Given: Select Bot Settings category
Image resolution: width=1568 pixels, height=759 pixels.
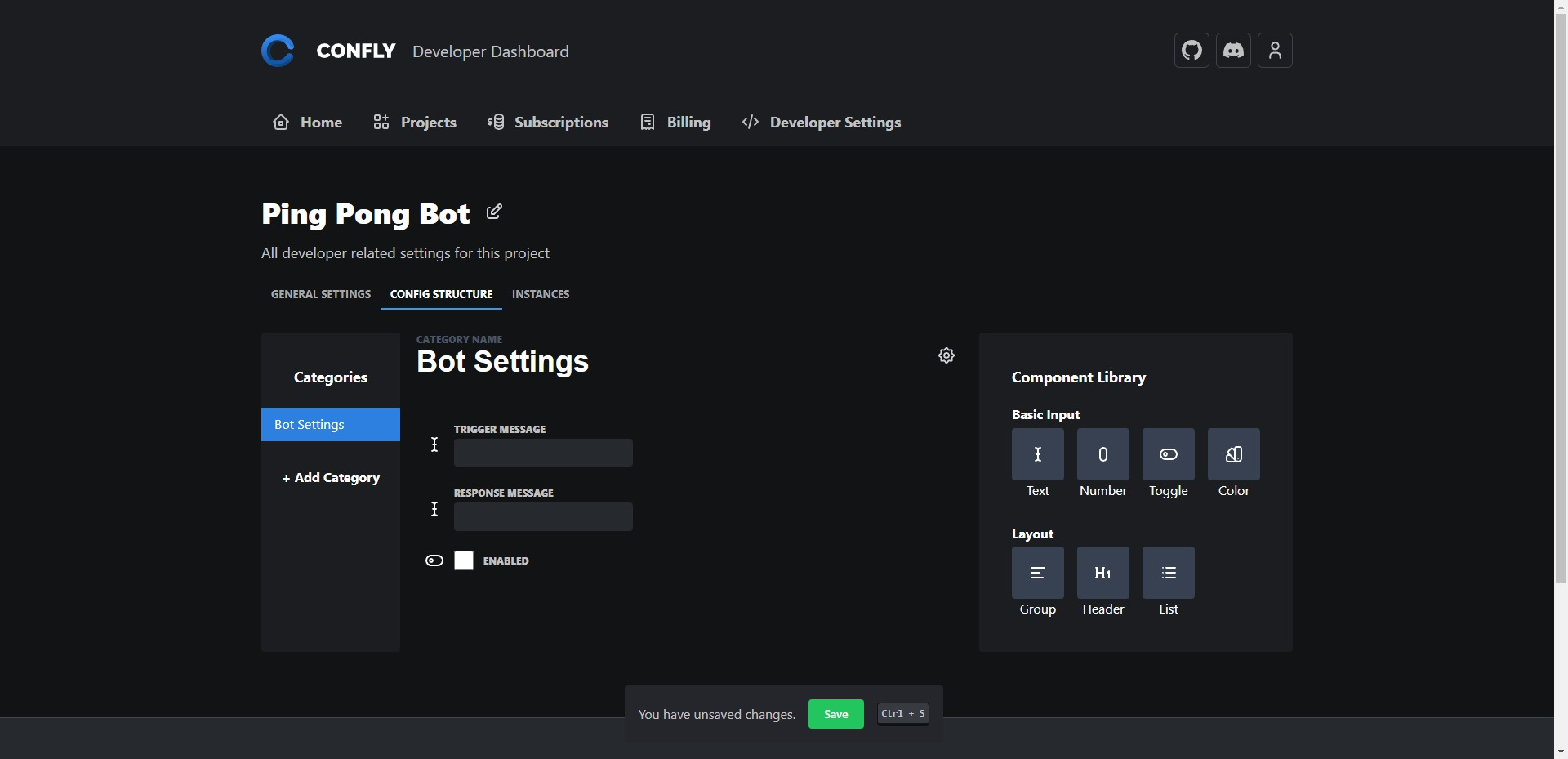Looking at the screenshot, I should (331, 425).
